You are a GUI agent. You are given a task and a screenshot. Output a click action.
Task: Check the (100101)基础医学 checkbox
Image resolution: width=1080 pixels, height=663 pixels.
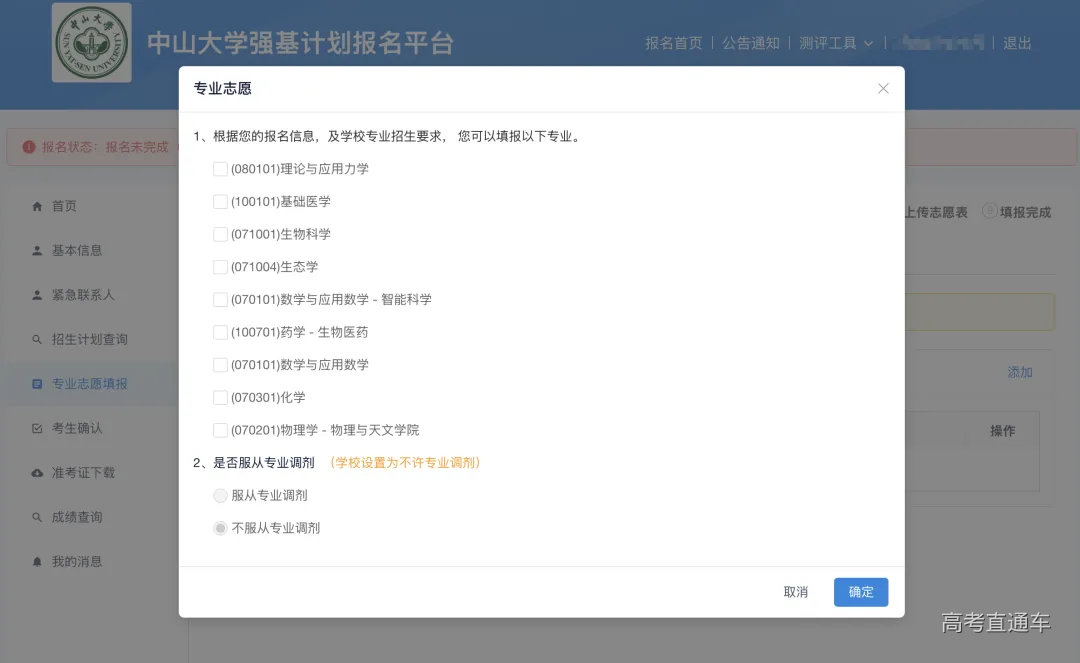coord(220,201)
